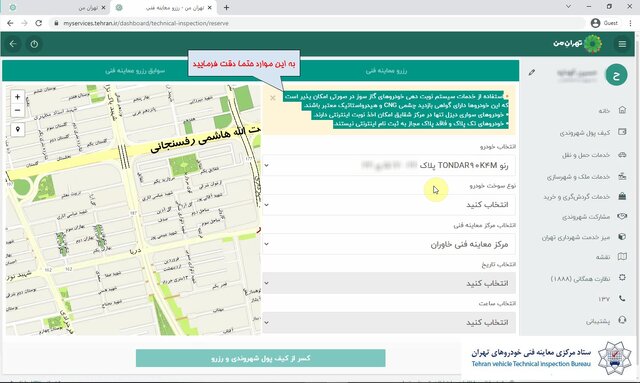Click the power logout icon in header
The image size is (640, 383).
point(34,44)
